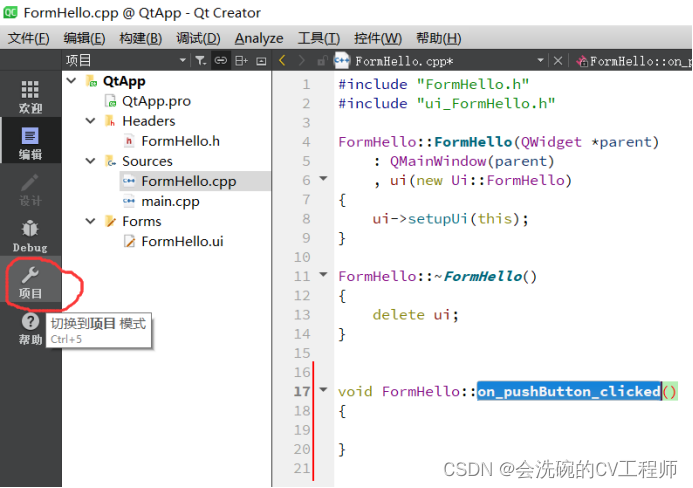Screen dimensions: 693x488
Task: Select FormHello.cpp in the project tree
Action: pos(189,181)
